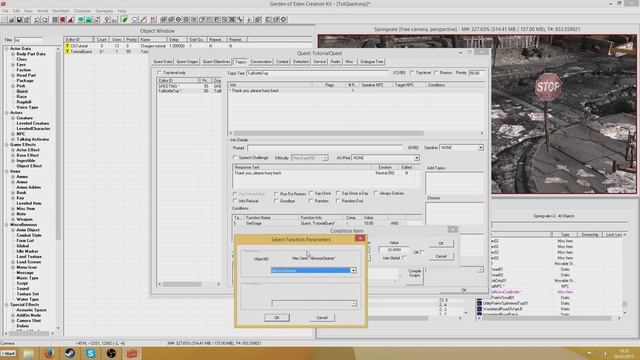Click the red triangle toolbar icon
The image size is (640, 360).
tap(71, 19)
